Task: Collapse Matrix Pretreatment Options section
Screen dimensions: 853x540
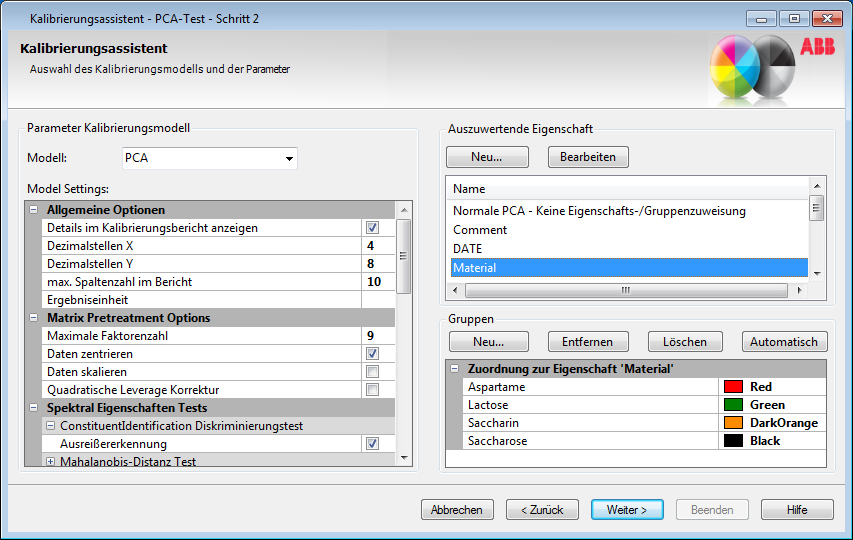Action: pyautogui.click(x=34, y=318)
